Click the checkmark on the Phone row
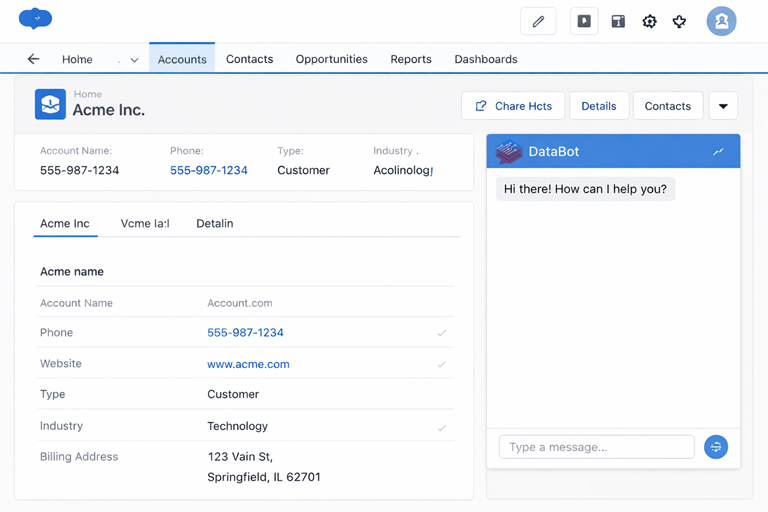Screen dimensions: 768x512 pos(442,333)
